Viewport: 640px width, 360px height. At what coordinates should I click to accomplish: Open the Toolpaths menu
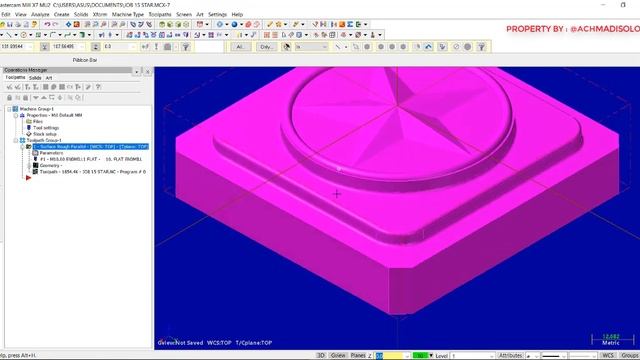tap(160, 14)
